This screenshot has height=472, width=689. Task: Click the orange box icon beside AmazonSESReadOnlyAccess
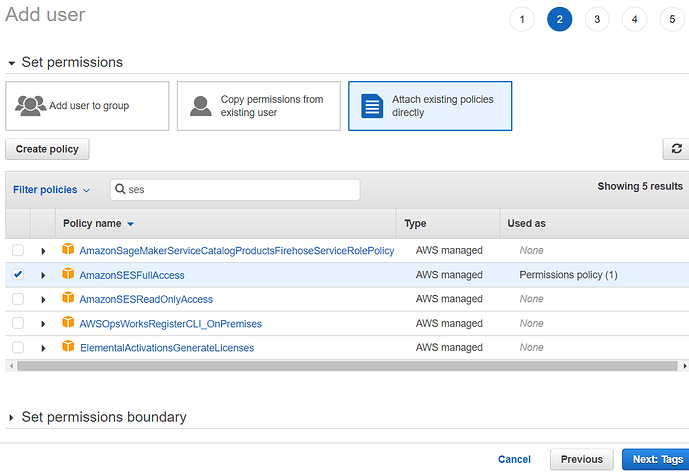tap(68, 298)
